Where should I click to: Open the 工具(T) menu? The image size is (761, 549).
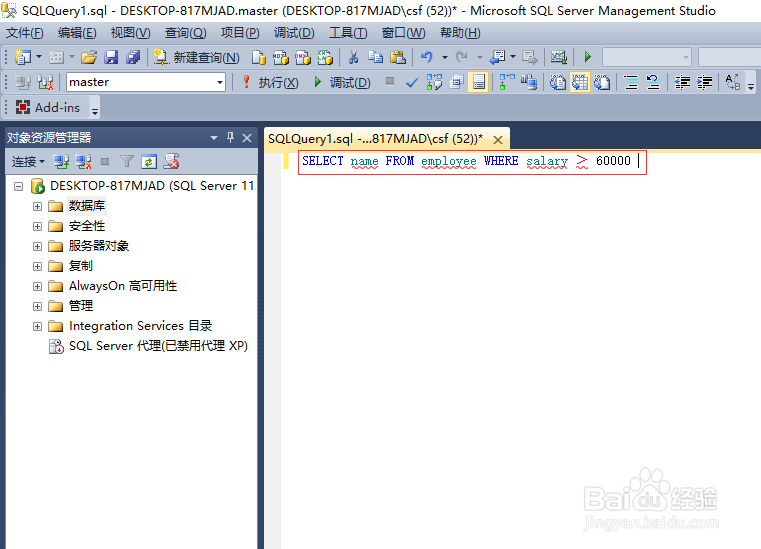(348, 33)
